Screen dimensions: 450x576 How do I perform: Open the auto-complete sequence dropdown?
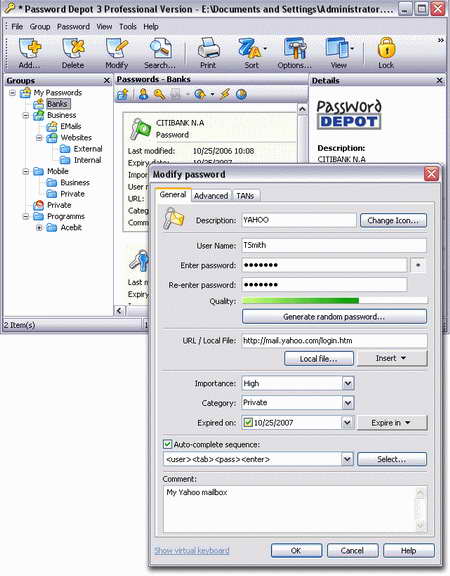tap(347, 459)
